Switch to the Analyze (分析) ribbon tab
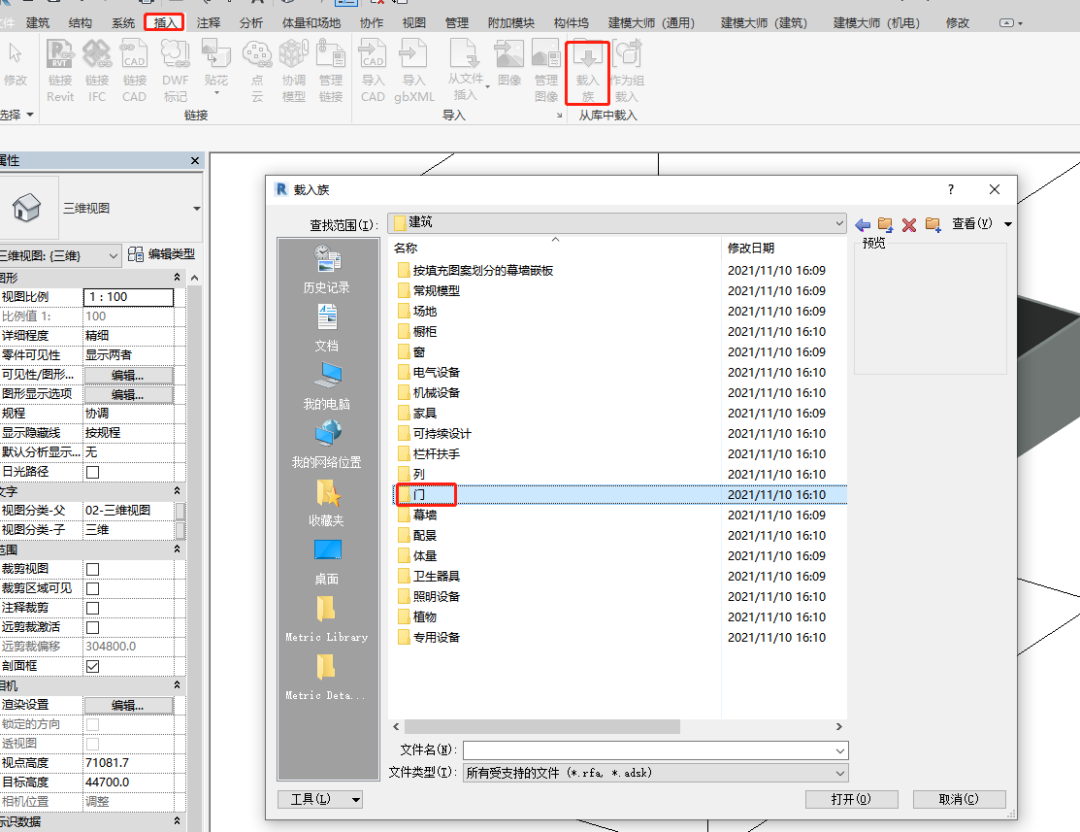 [x=251, y=23]
